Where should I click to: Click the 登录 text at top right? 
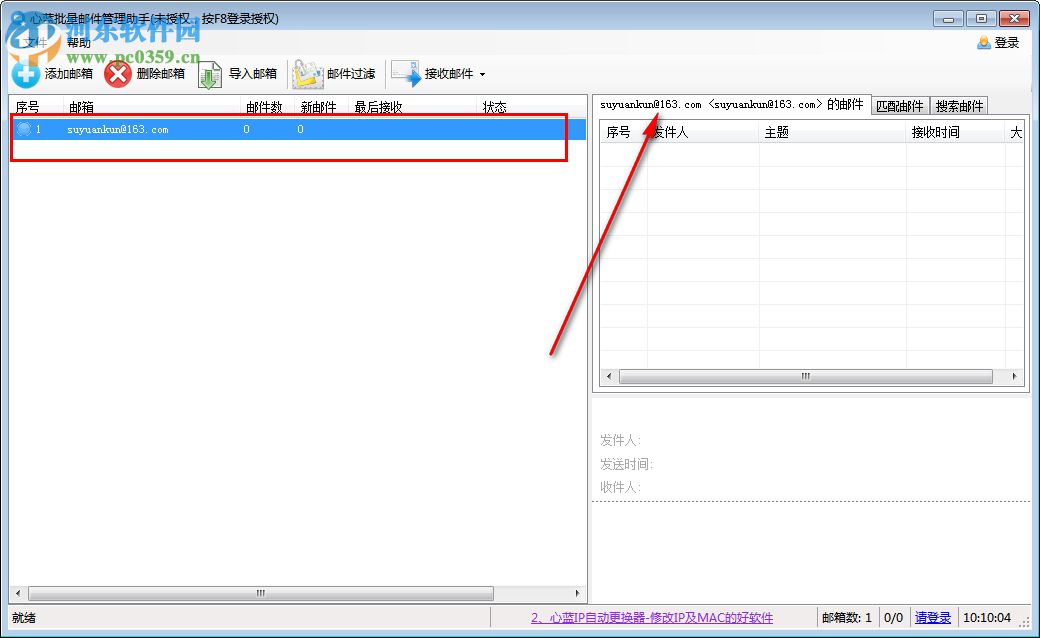coord(1007,42)
